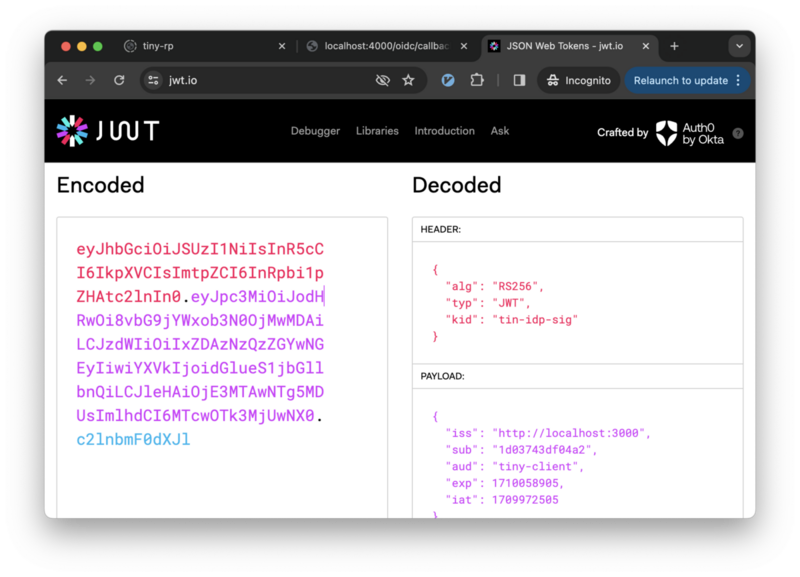
Task: Navigate to the Libraries section
Action: pyautogui.click(x=377, y=131)
